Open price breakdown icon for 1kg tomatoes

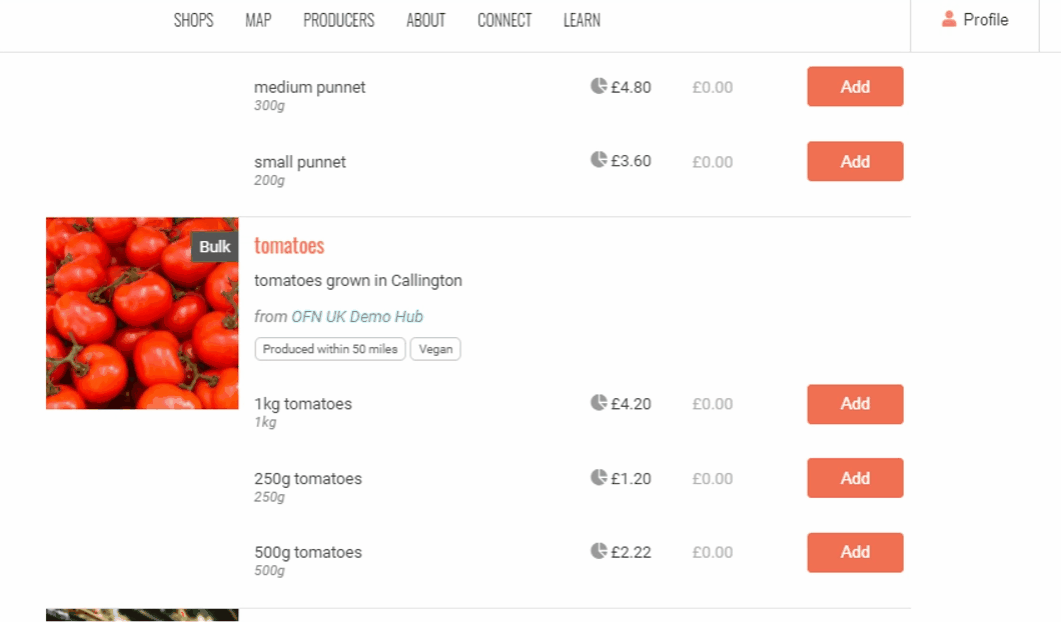coord(599,403)
